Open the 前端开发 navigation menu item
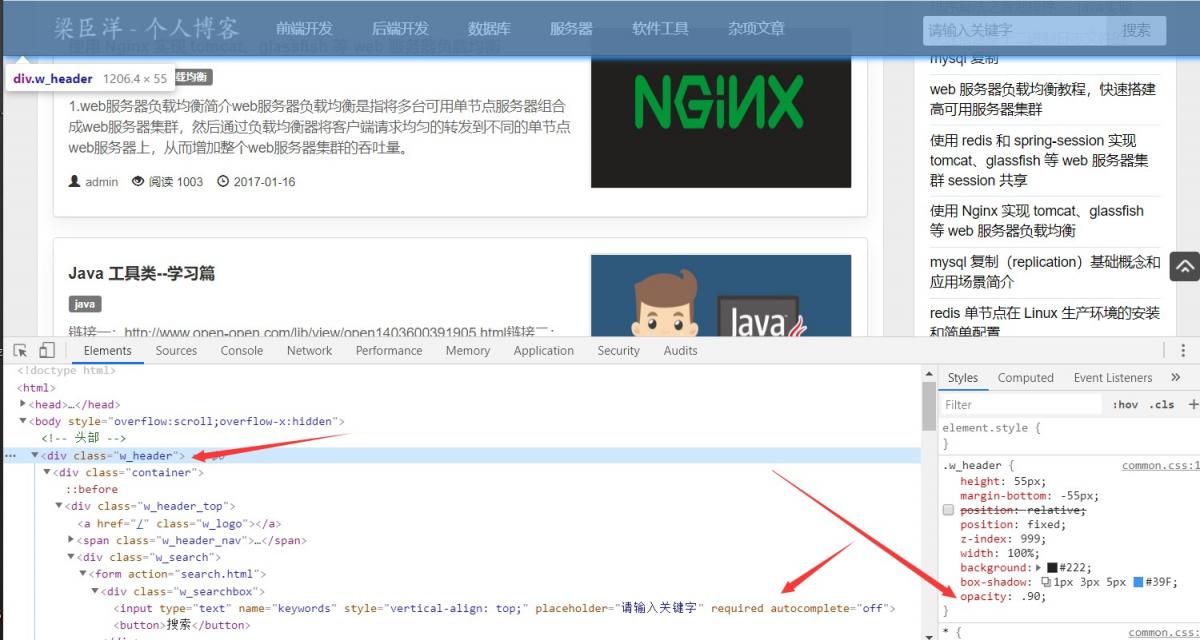 (x=305, y=29)
